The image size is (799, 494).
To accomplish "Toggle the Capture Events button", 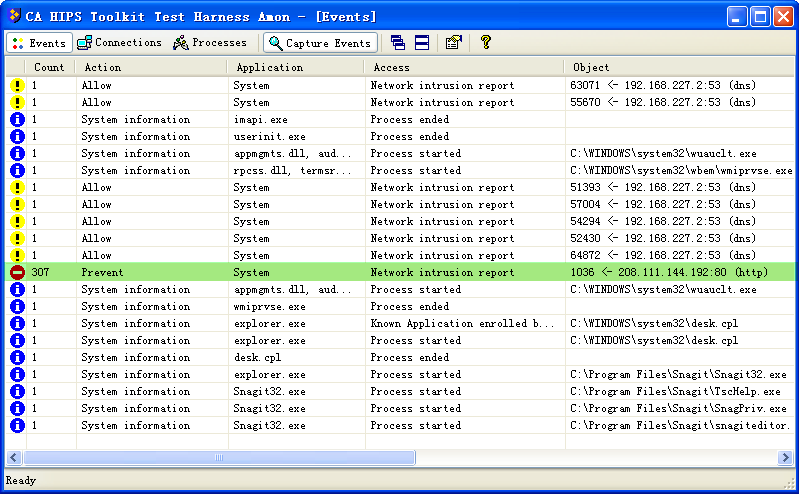I will coord(321,43).
